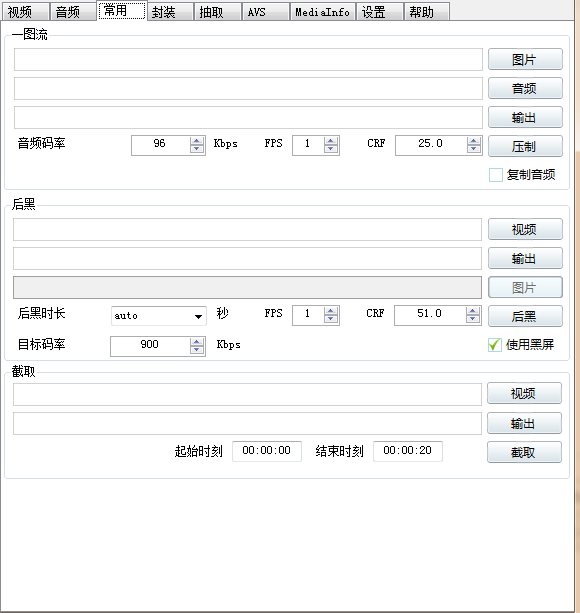Switch to the AVS tab
The height and width of the screenshot is (613, 580).
tap(266, 12)
